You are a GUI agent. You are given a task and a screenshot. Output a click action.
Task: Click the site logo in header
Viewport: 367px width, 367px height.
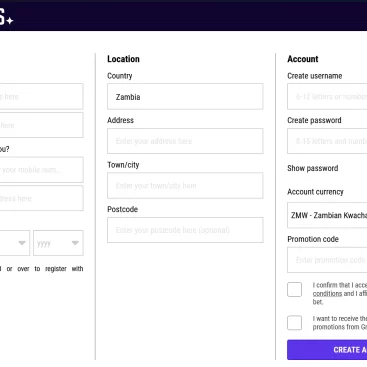coord(6,18)
